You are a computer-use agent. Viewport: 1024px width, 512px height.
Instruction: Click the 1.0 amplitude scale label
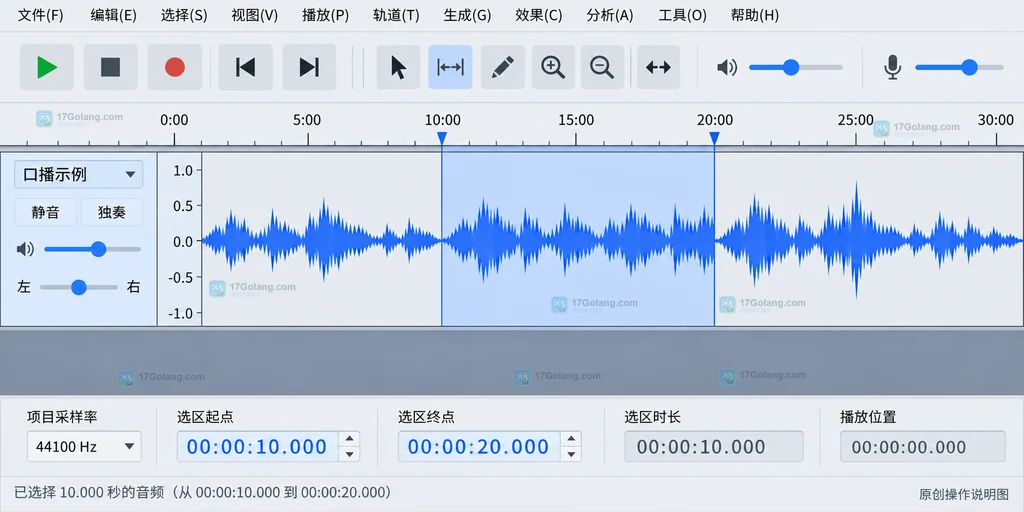[183, 170]
